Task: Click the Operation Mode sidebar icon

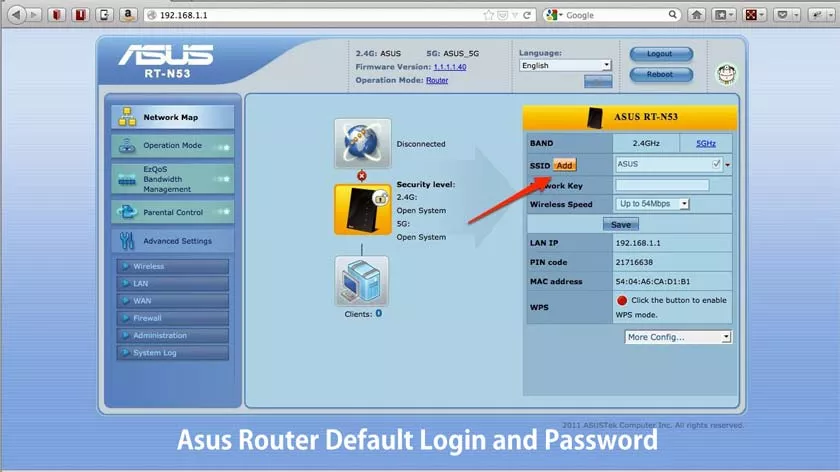Action: pos(127,146)
